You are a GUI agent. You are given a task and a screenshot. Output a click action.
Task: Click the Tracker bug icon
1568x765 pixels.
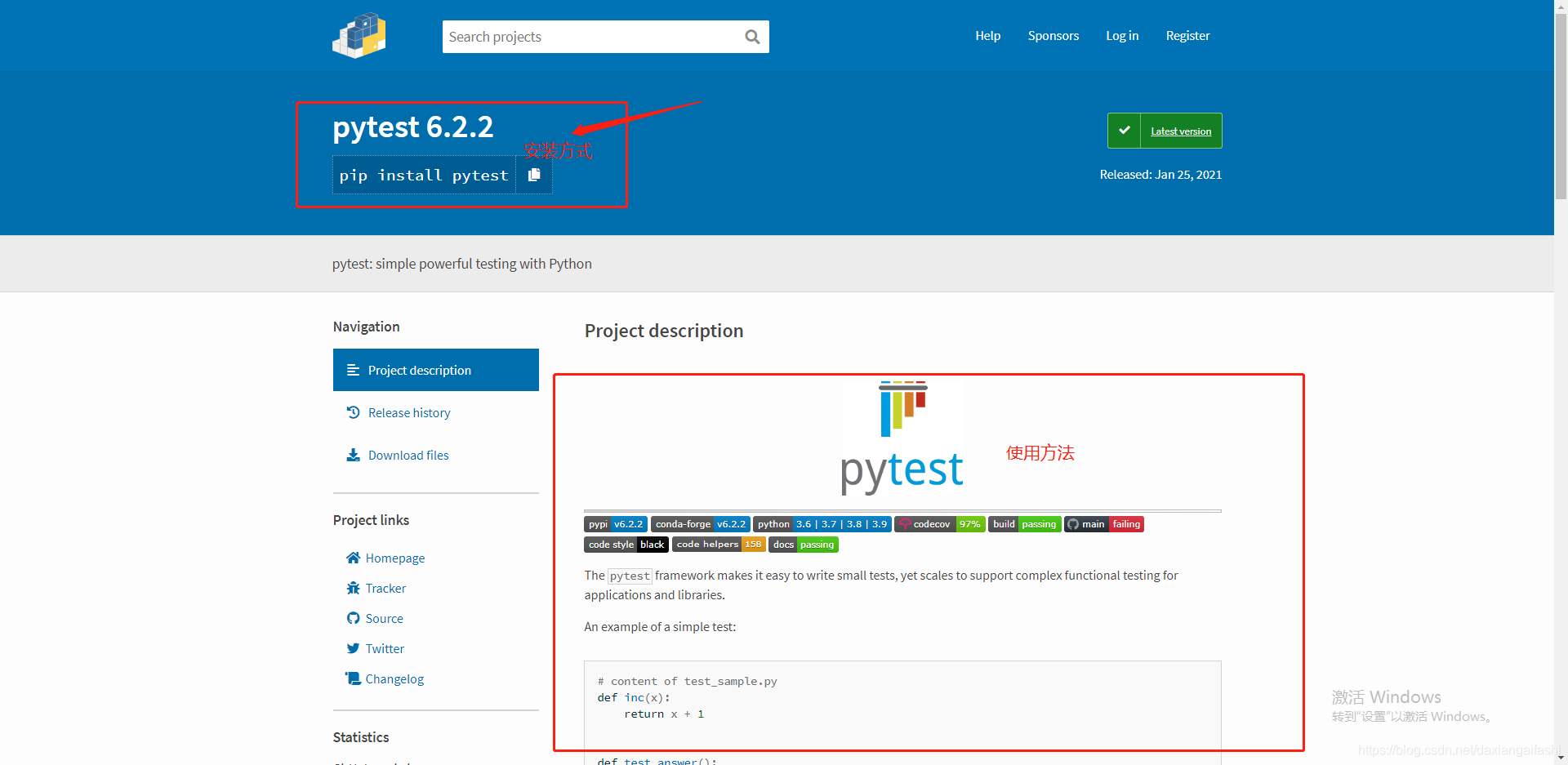[354, 588]
